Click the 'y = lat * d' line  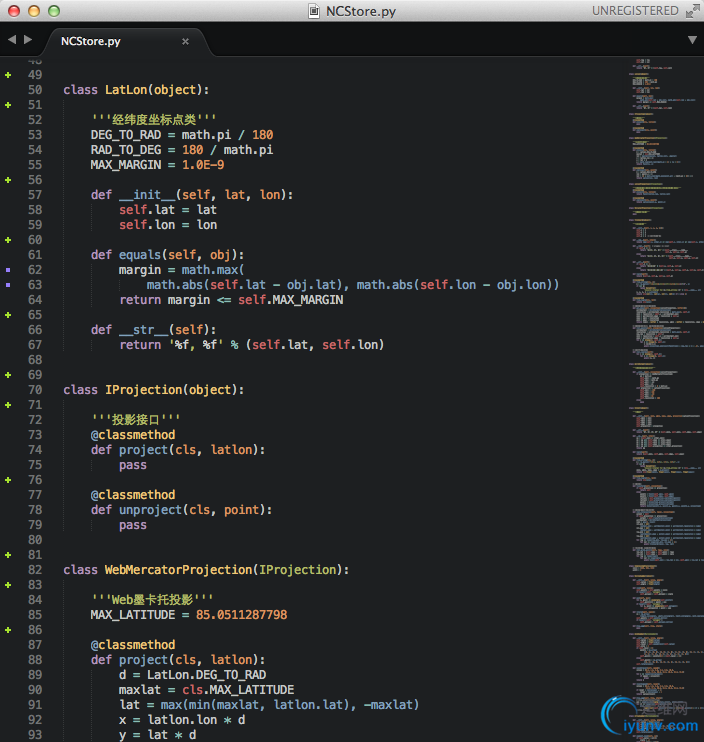point(158,735)
